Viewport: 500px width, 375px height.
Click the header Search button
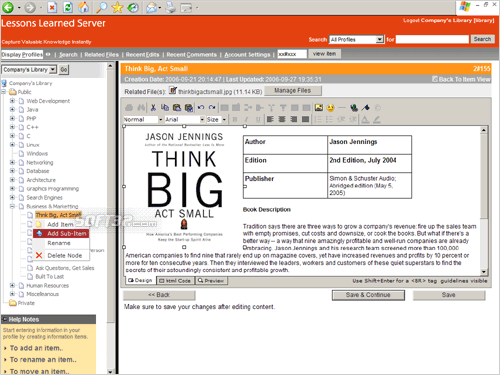pyautogui.click(x=482, y=39)
